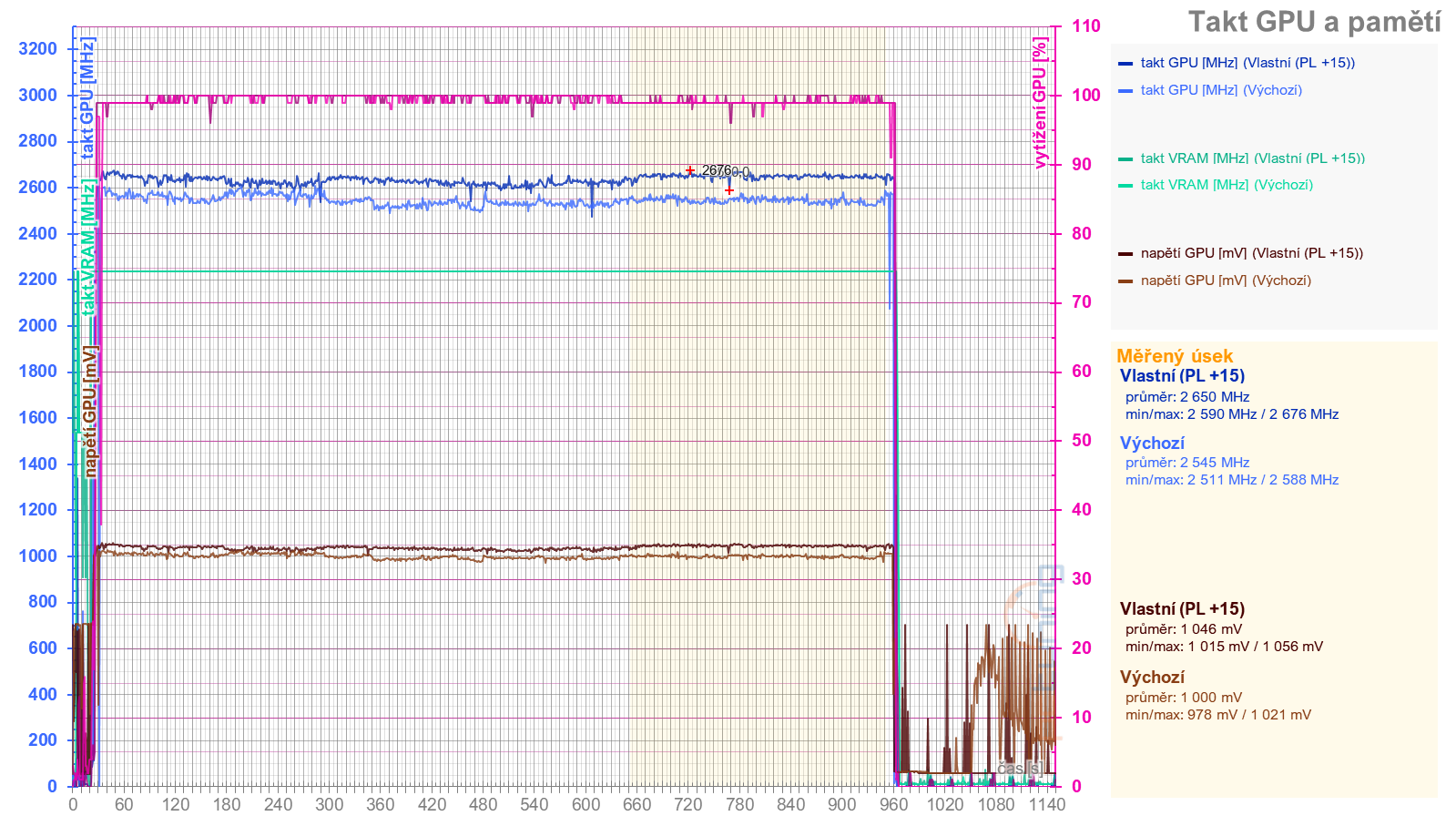Click the blue 'Výchozí' clock heading
The width and height of the screenshot is (1456, 816).
point(1152,444)
